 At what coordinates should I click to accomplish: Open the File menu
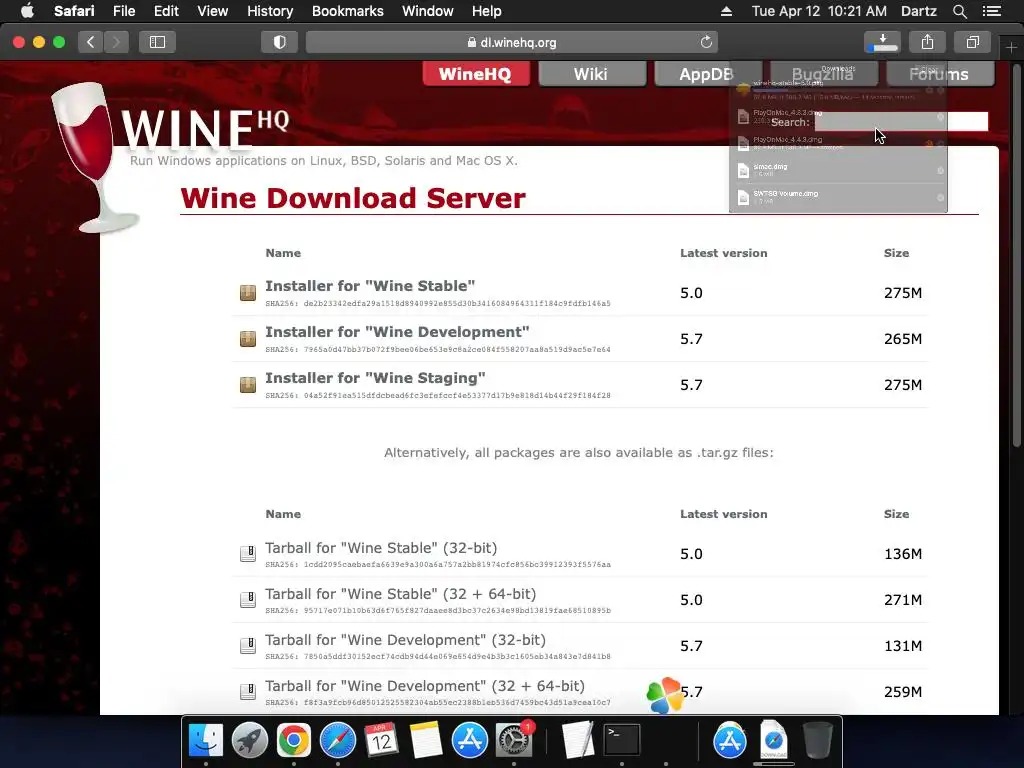coord(123,11)
